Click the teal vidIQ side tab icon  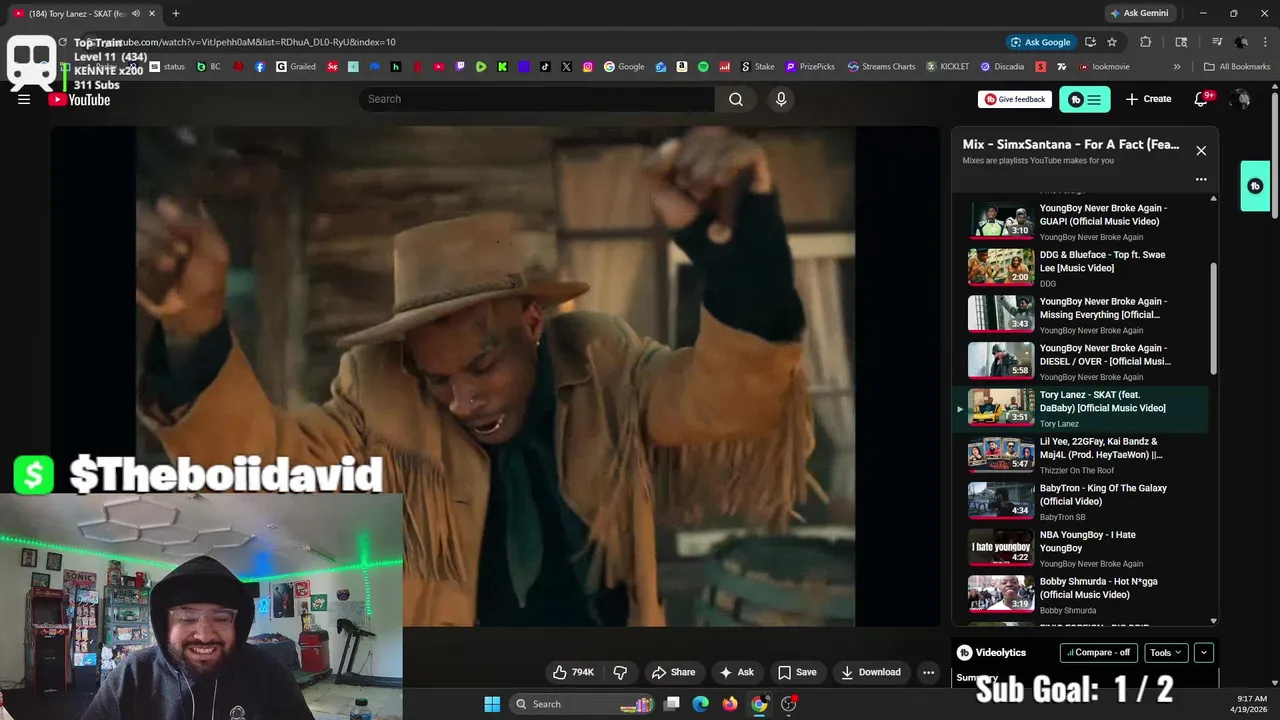tap(1255, 186)
